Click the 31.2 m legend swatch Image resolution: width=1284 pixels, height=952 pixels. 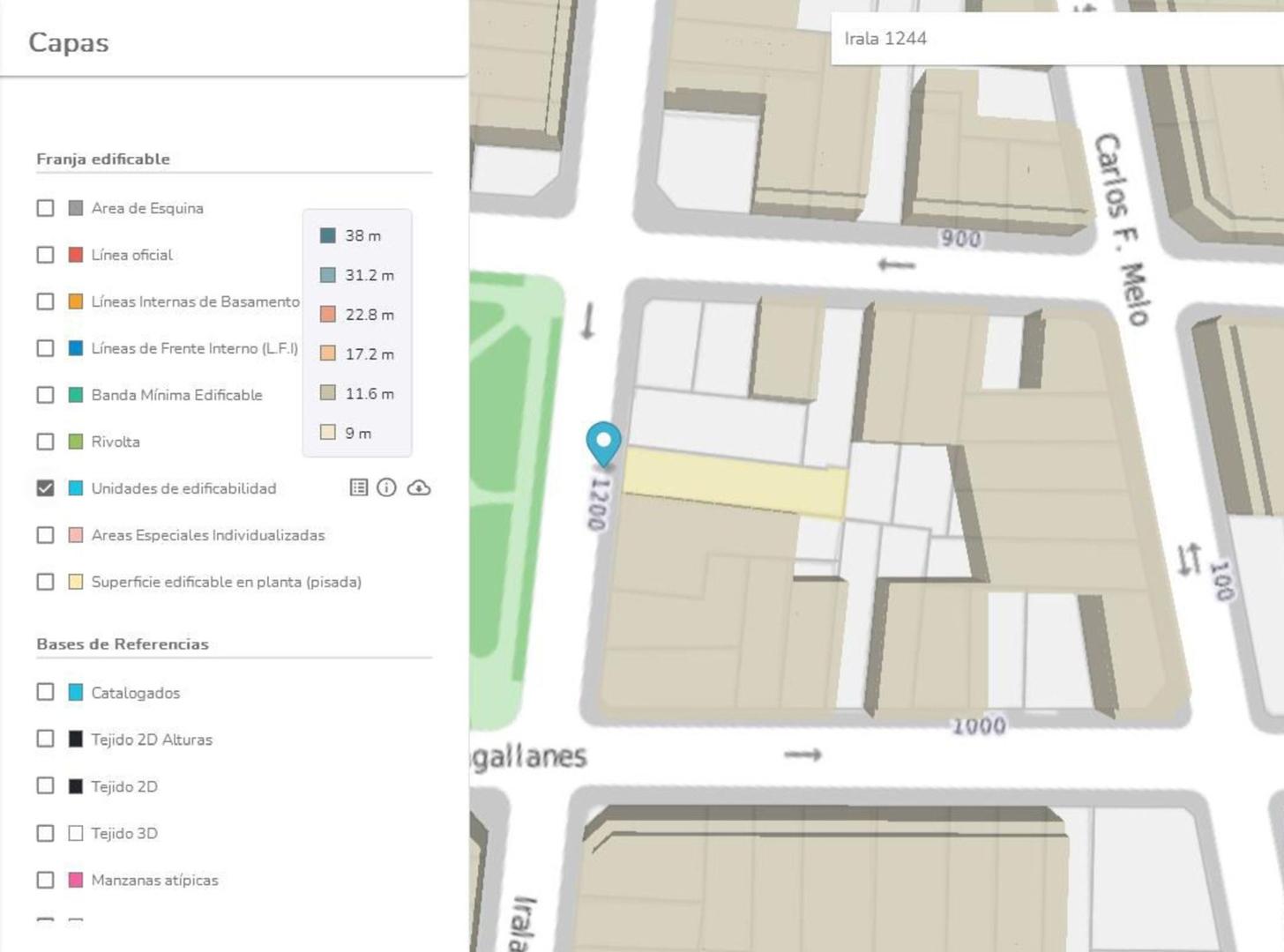point(327,275)
